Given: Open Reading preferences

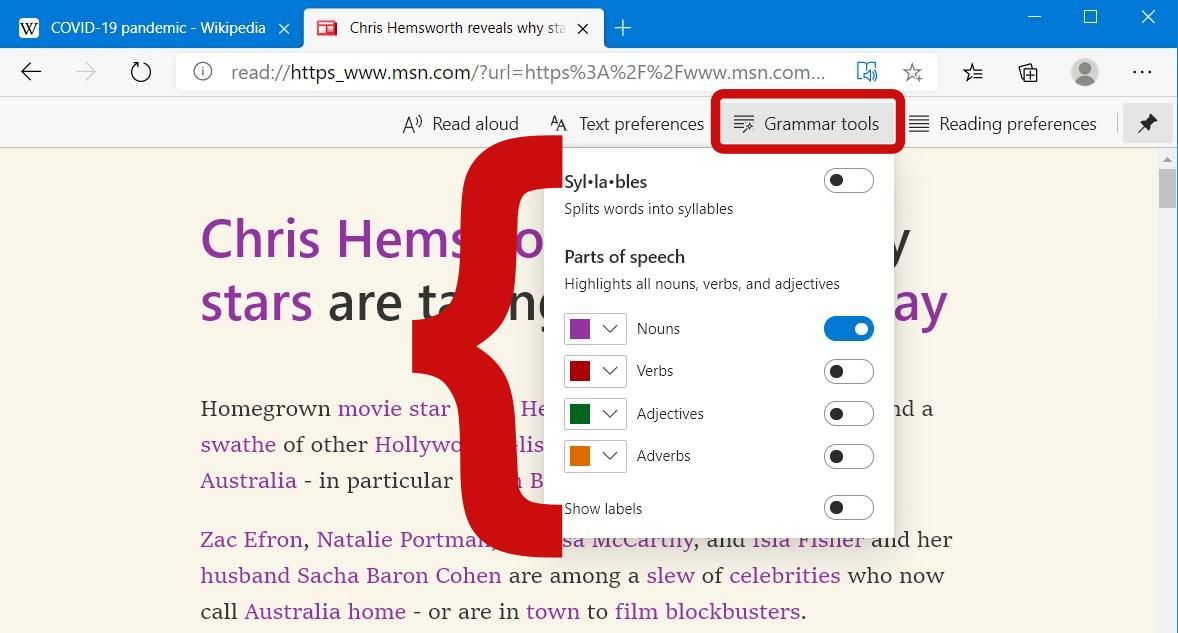Looking at the screenshot, I should click(x=1002, y=124).
